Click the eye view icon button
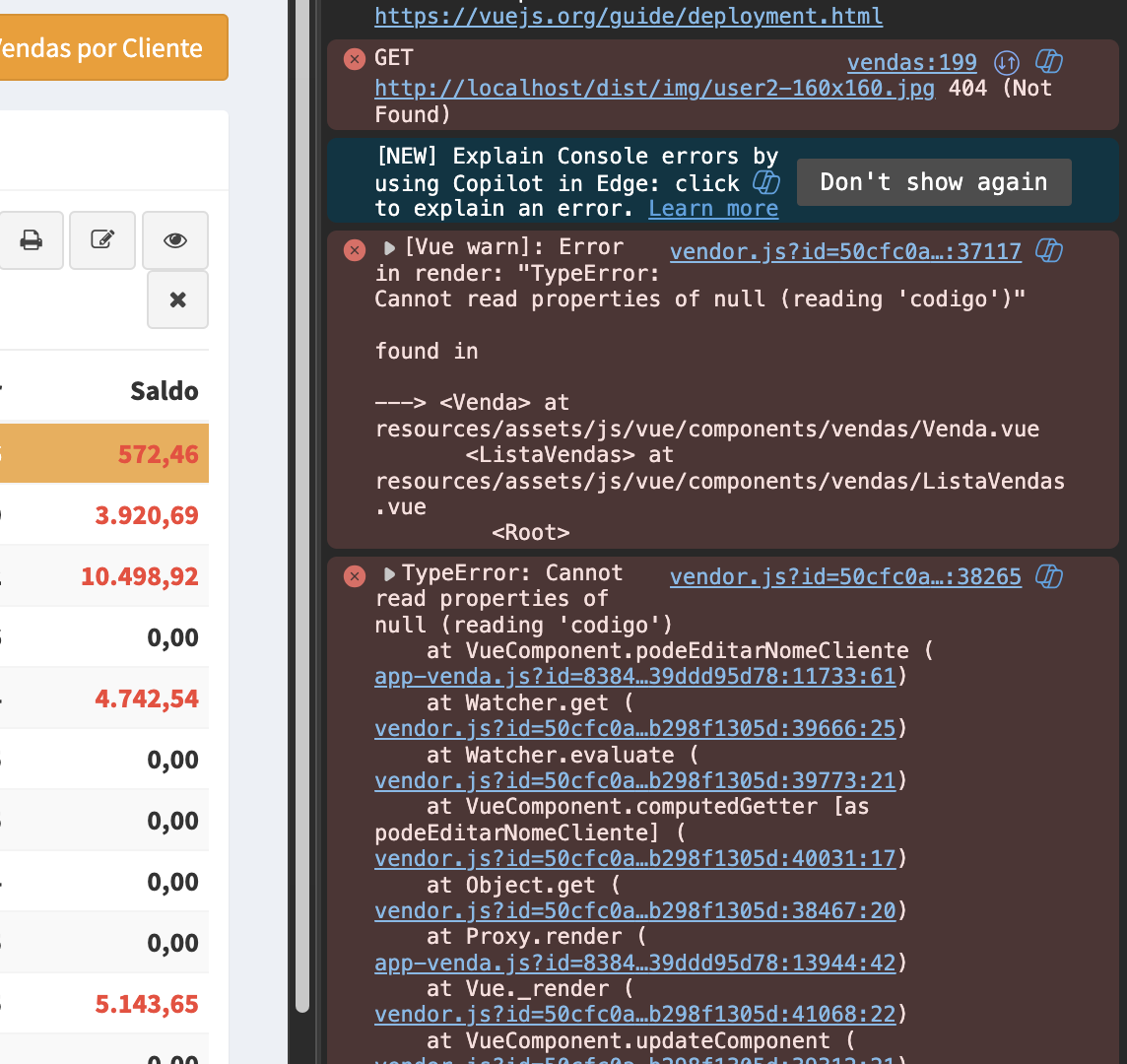The image size is (1127, 1064). pos(175,240)
